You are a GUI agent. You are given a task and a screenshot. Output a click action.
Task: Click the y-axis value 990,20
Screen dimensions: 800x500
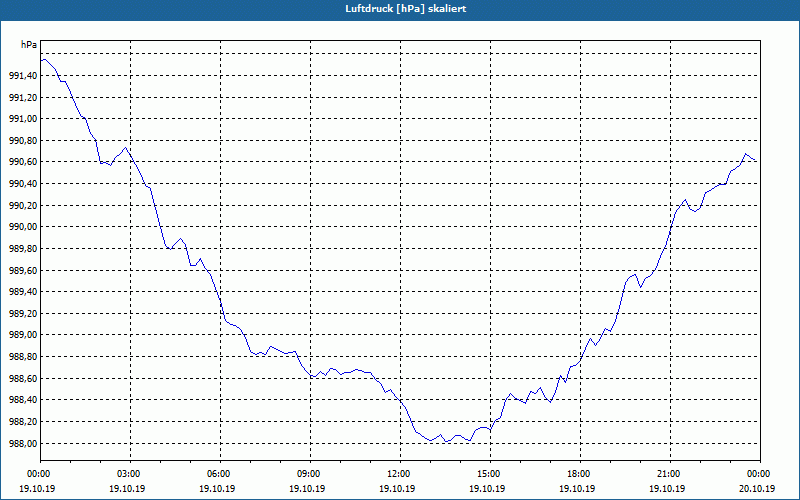click(x=23, y=206)
